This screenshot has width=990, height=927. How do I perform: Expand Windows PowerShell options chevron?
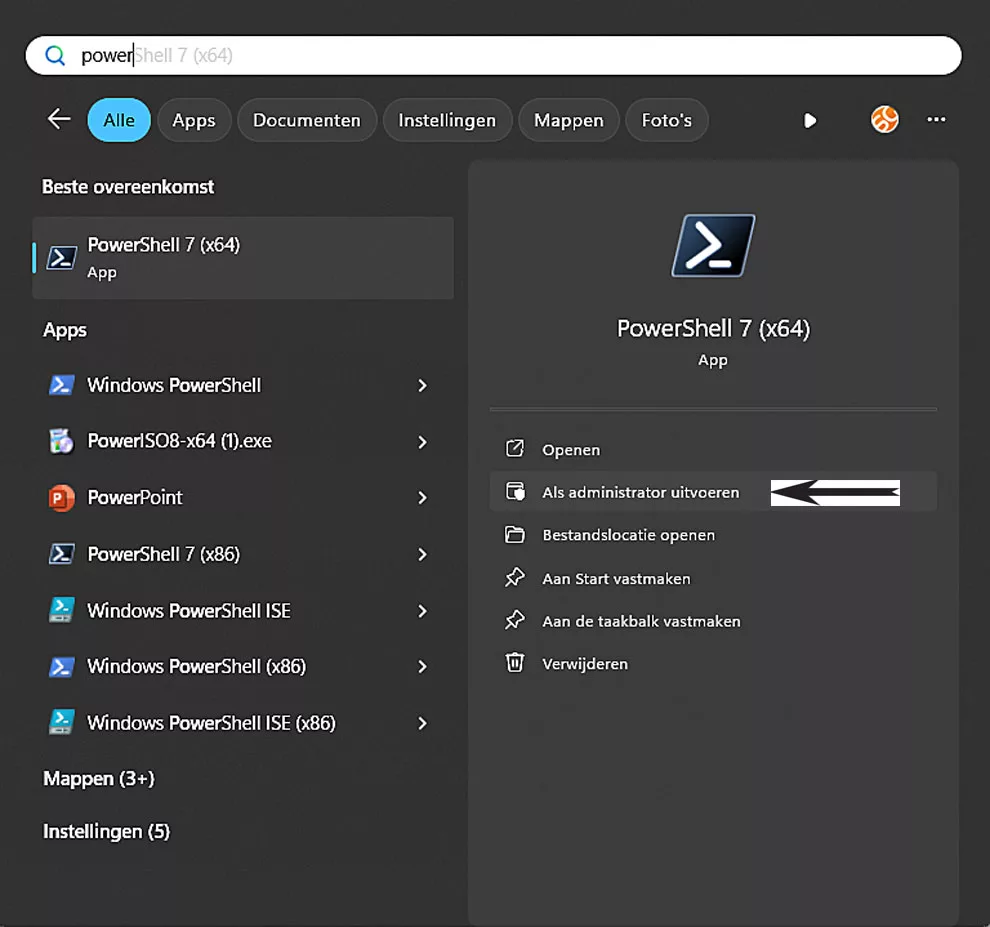(423, 385)
